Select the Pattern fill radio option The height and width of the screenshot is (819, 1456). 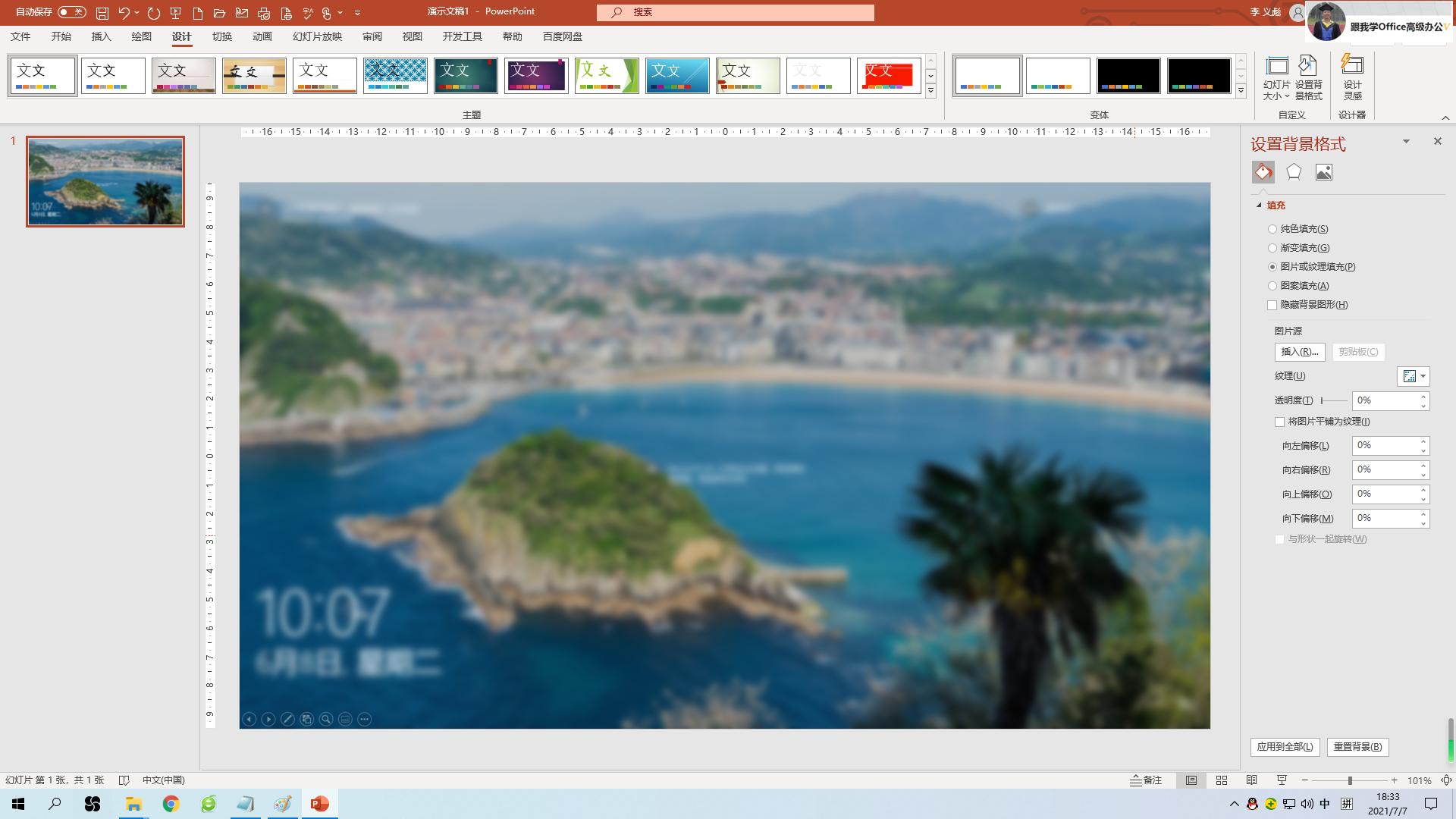point(1272,286)
